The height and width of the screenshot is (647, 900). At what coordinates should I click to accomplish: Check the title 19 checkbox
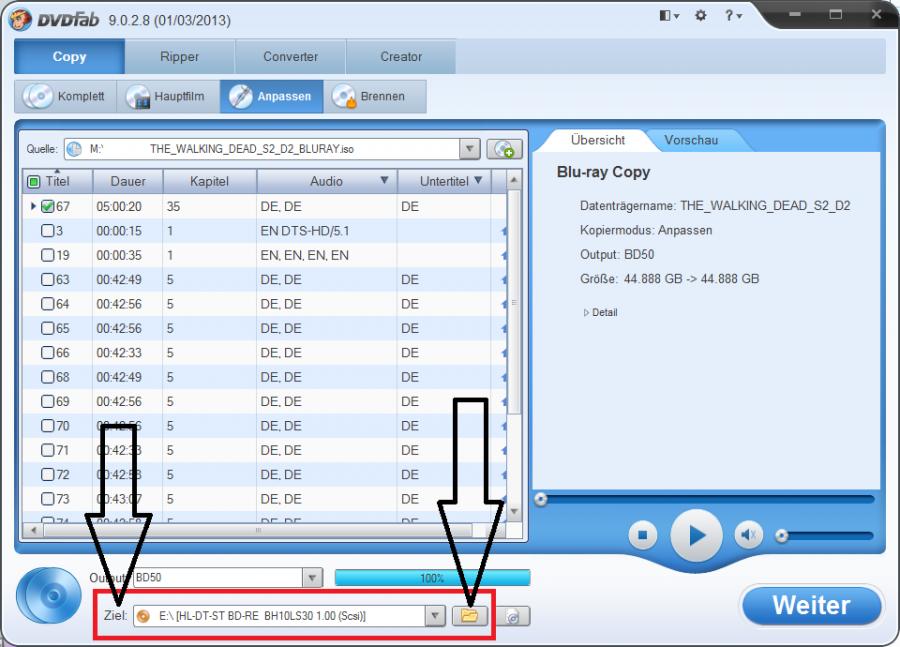coord(48,255)
